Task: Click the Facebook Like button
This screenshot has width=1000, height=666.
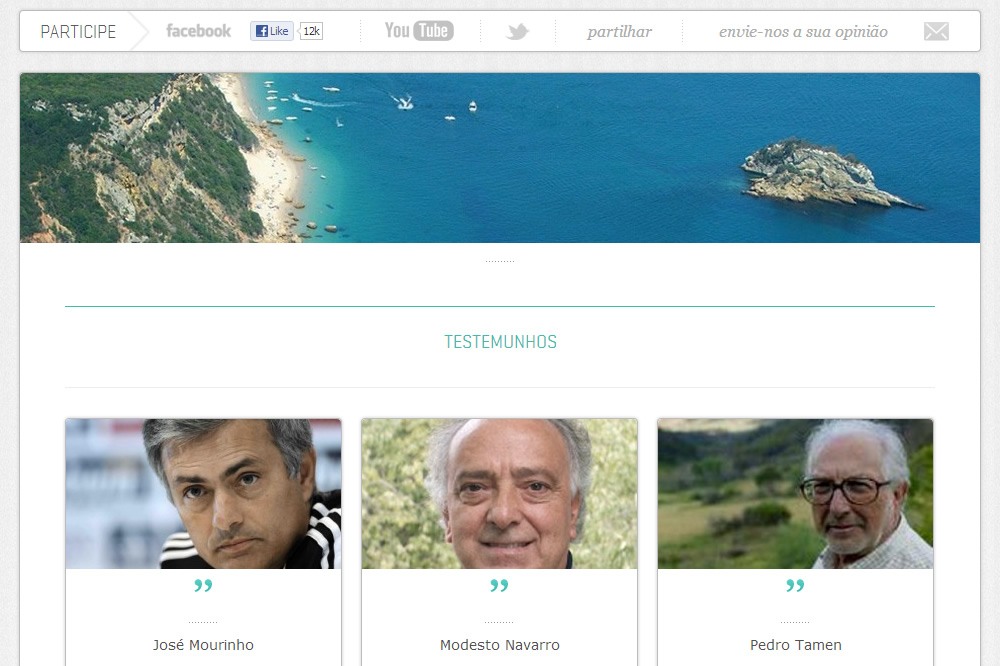Action: pos(272,31)
